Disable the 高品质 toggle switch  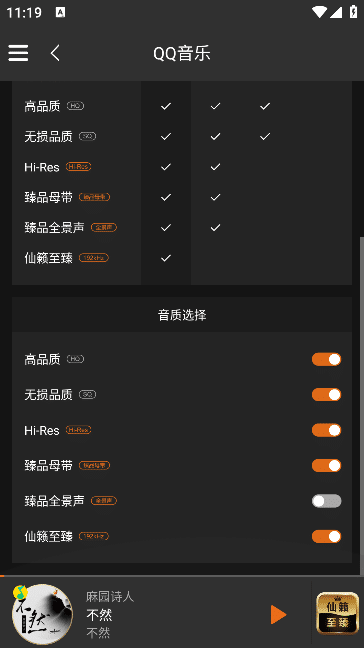coord(326,359)
